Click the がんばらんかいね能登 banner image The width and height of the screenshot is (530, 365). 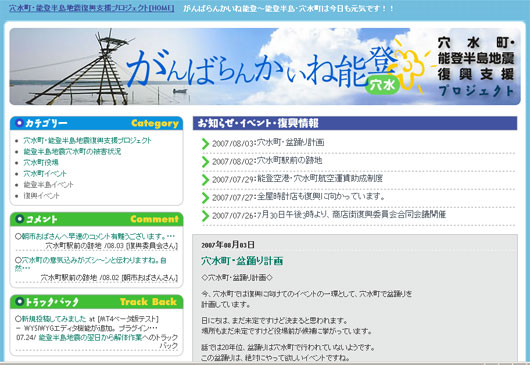click(265, 66)
